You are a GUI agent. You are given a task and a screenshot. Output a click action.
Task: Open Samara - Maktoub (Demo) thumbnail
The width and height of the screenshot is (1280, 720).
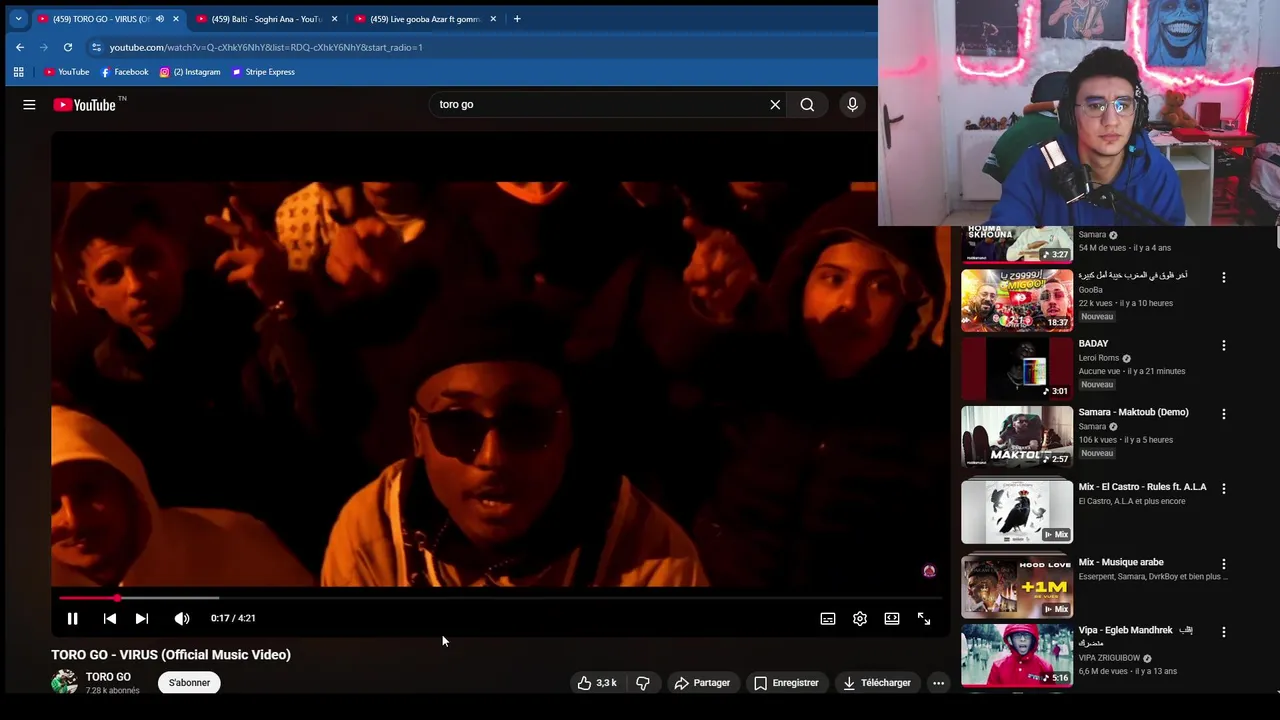tap(1017, 436)
